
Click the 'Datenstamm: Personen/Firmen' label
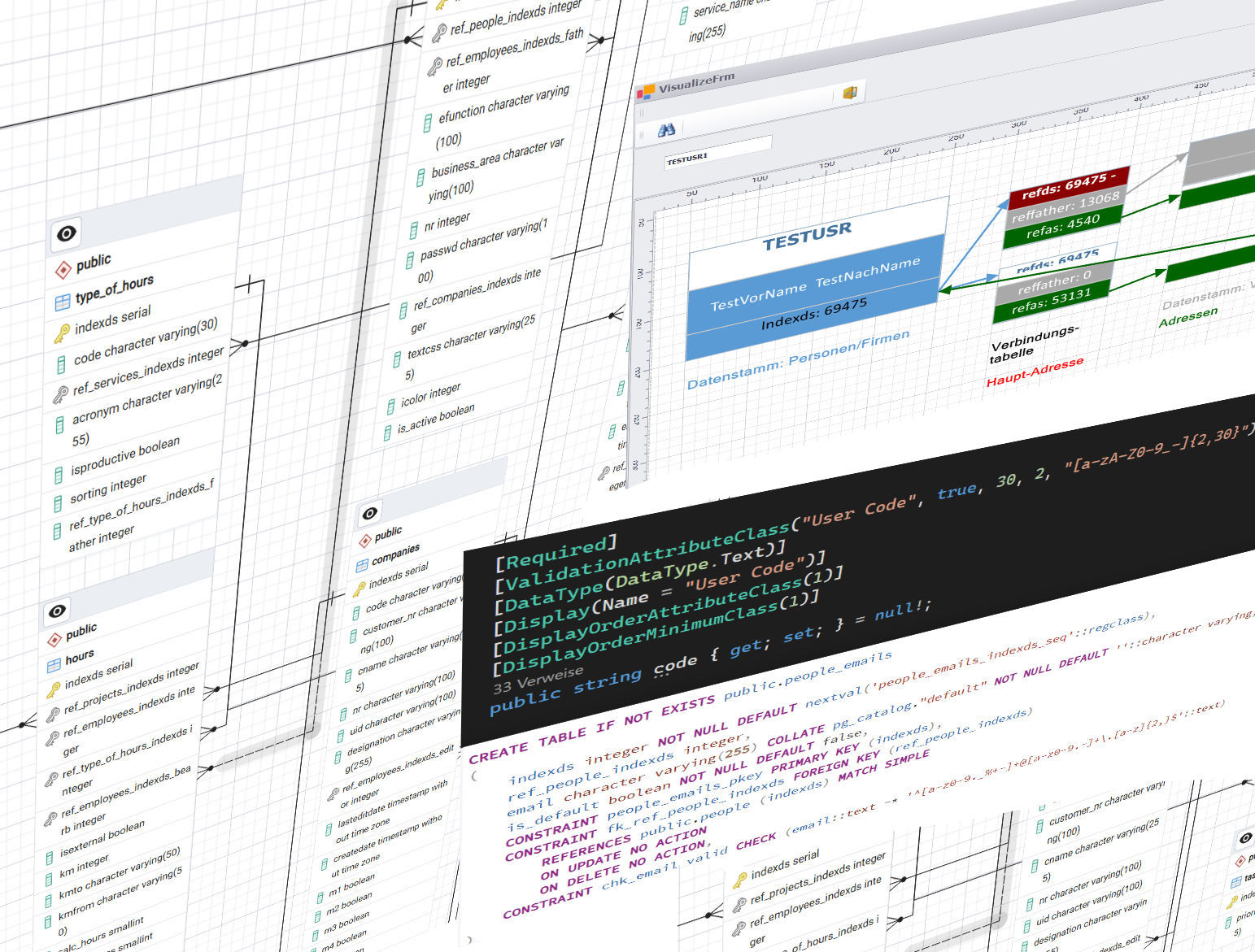point(797,360)
